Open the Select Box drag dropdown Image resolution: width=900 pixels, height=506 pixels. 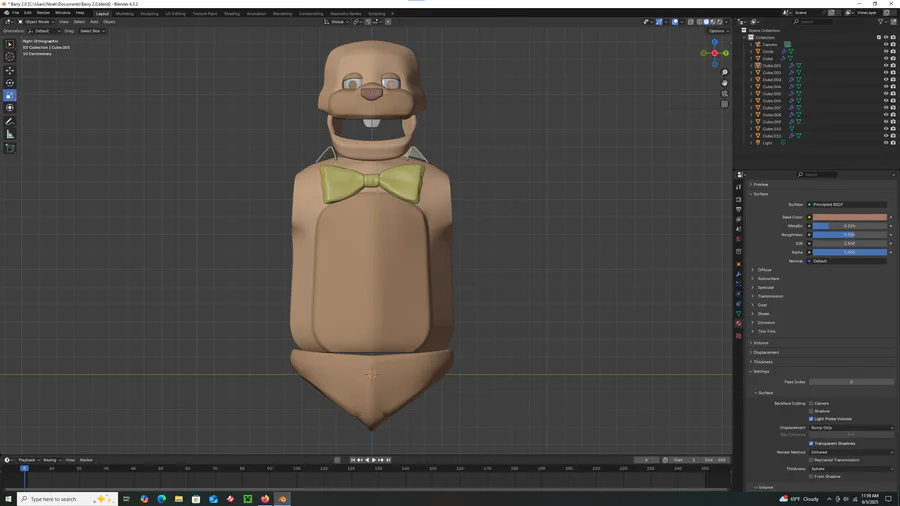(x=92, y=31)
